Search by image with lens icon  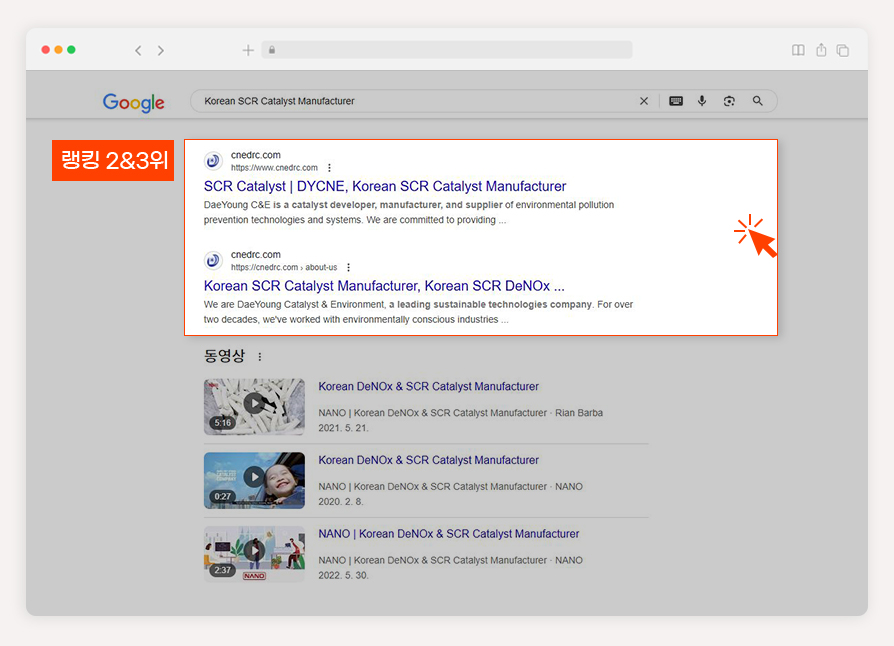pos(729,101)
